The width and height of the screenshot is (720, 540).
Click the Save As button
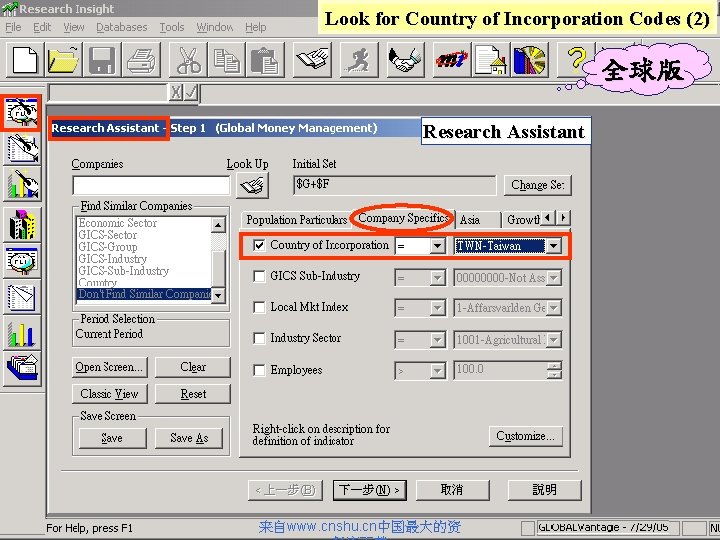pos(189,438)
